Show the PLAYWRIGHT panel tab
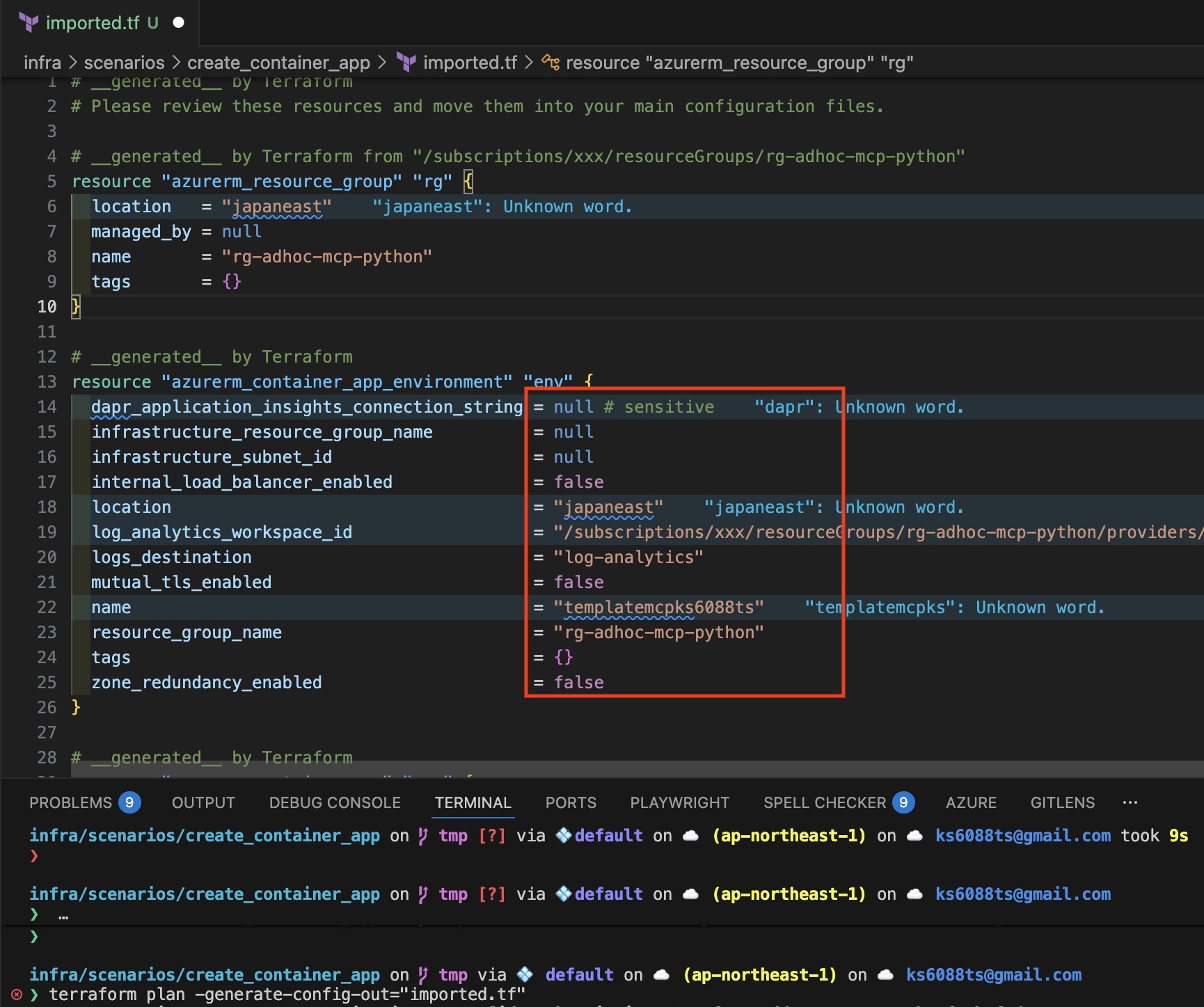 (679, 802)
